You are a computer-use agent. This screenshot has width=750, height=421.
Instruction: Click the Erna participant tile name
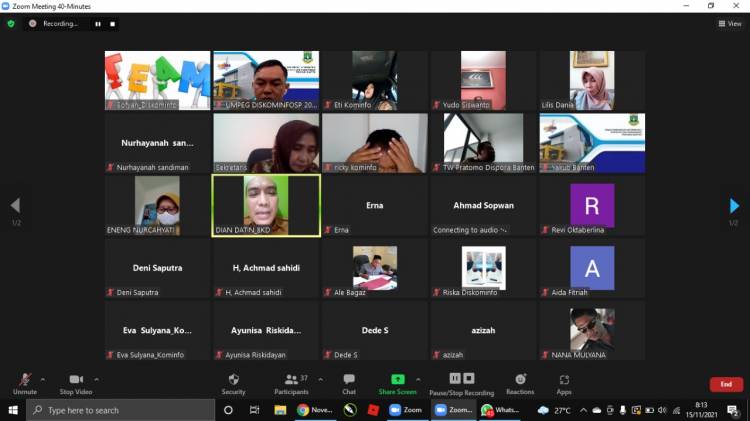pyautogui.click(x=375, y=205)
